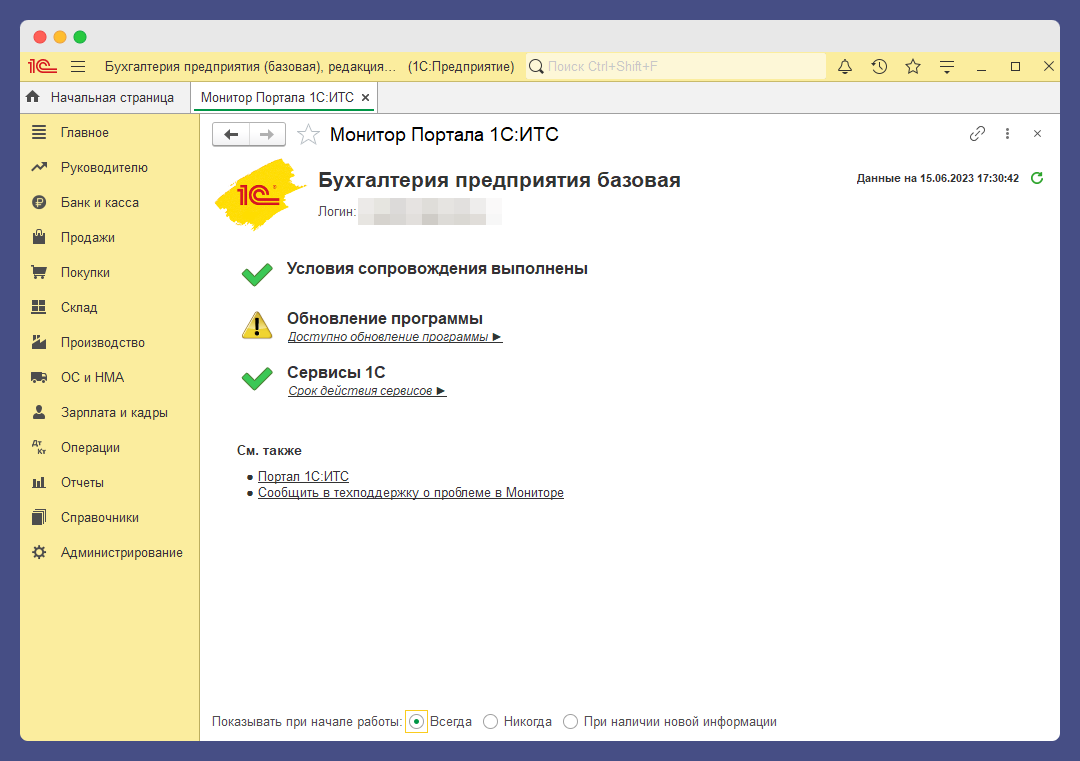1080x761 pixels.
Task: Click Сообщить в техподдержку о проблеме link
Action: click(x=411, y=492)
